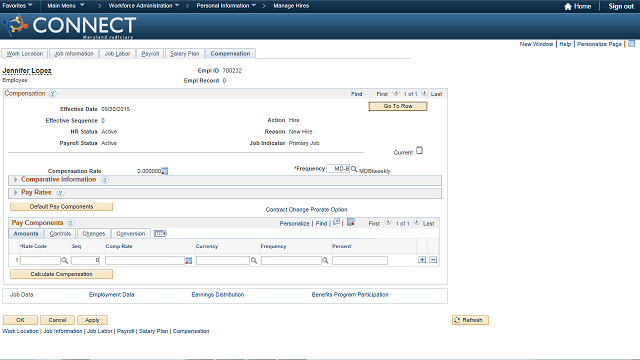Click previous row arrow in Compensation header
Image resolution: width=640 pixels, height=360 pixels.
pos(396,93)
